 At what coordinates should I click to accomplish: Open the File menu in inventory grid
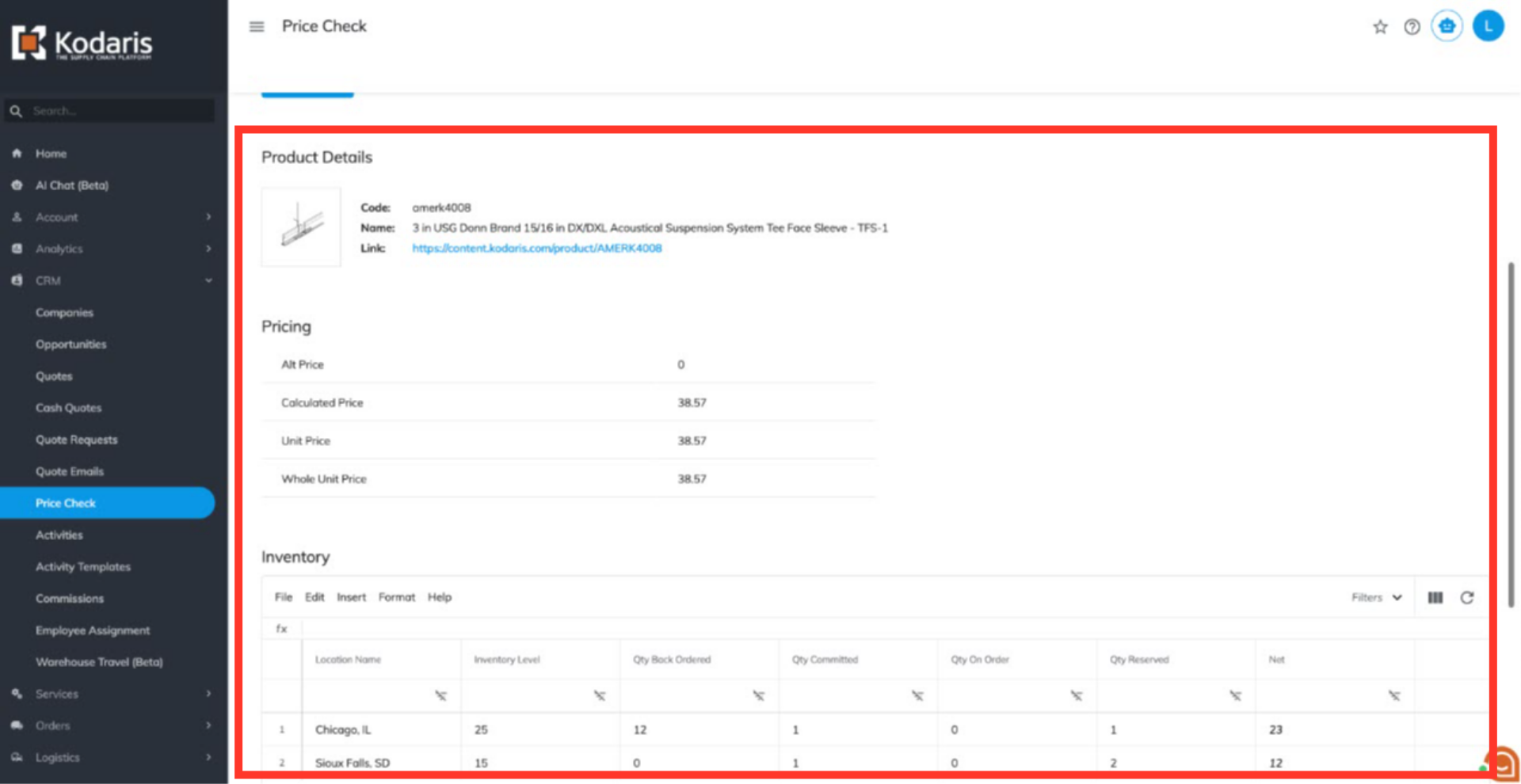click(284, 597)
